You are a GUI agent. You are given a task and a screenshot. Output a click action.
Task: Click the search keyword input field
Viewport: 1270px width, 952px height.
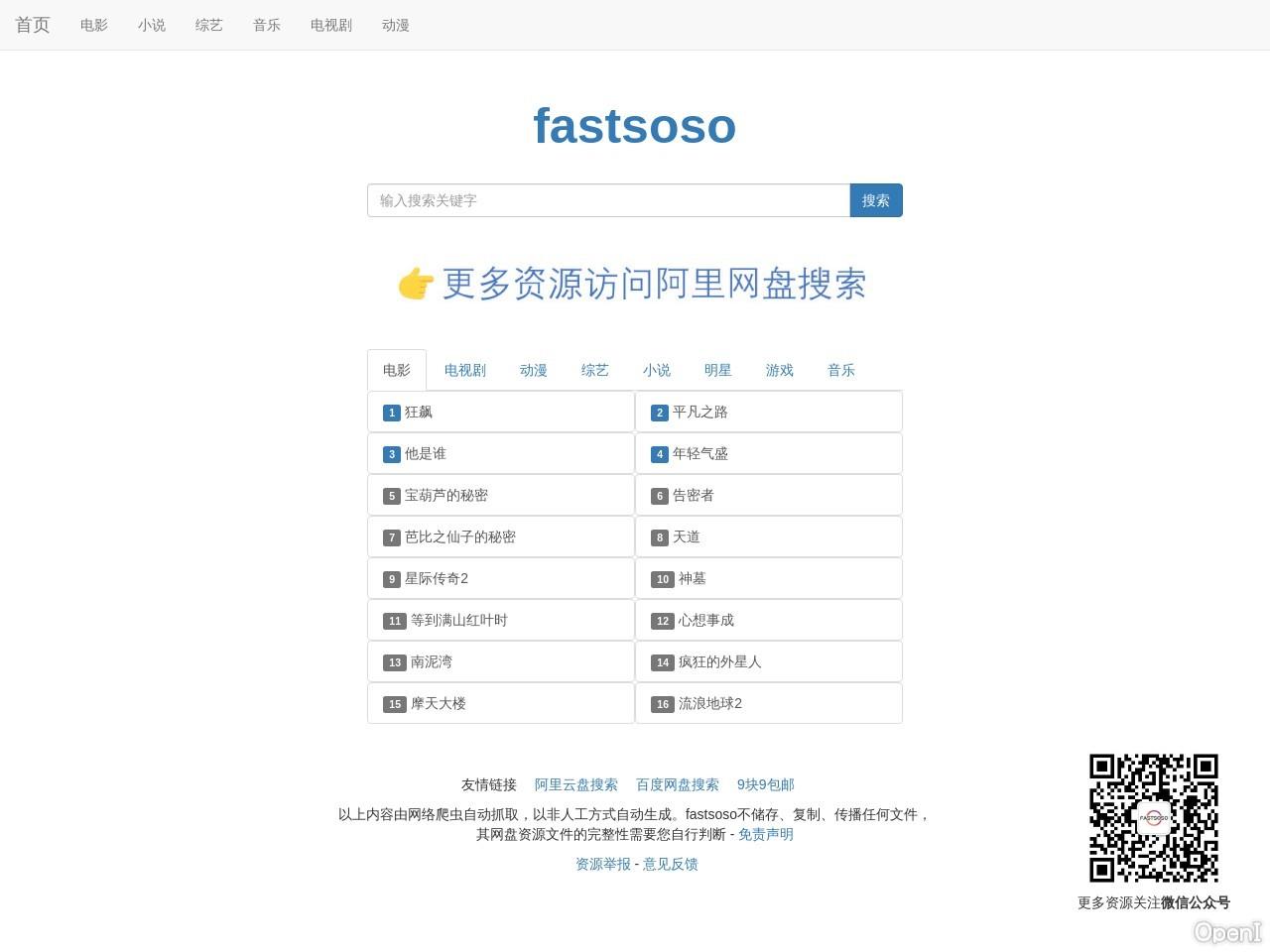[608, 200]
